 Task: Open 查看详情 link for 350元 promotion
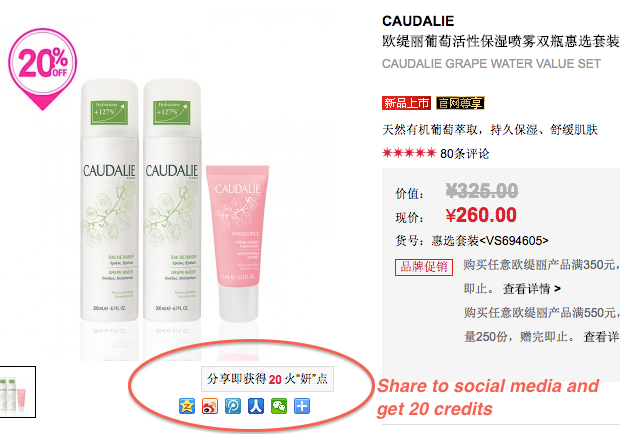click(x=531, y=289)
